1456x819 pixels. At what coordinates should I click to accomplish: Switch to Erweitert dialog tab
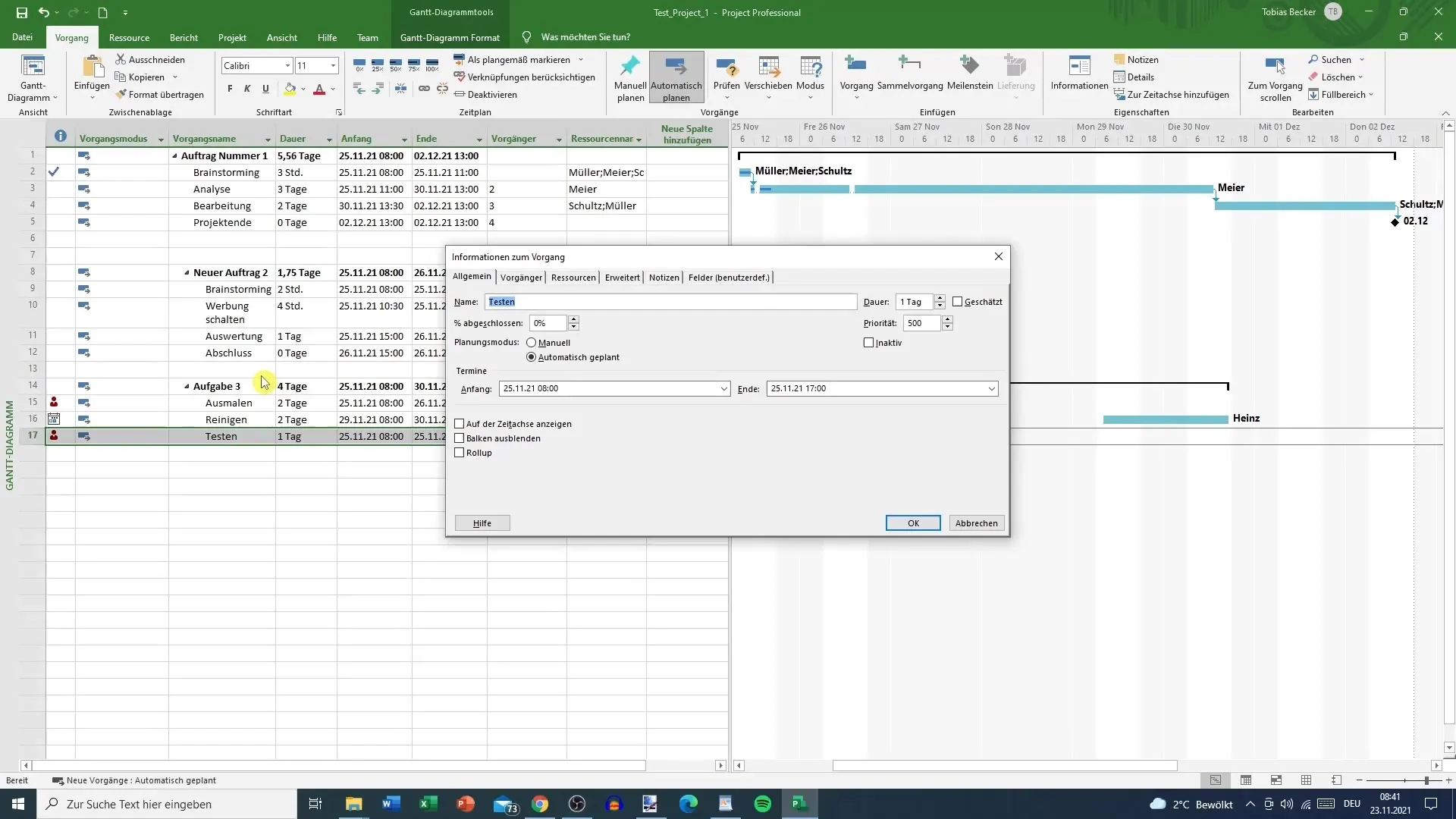click(623, 278)
